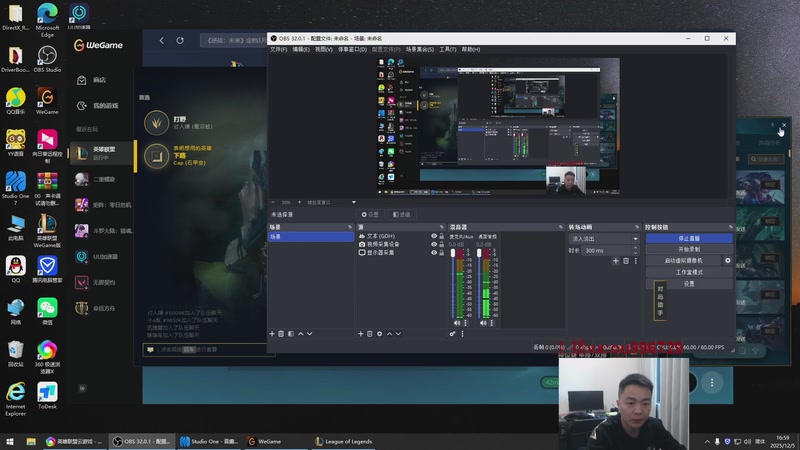Enable 工作室模式 in controls

(x=689, y=272)
